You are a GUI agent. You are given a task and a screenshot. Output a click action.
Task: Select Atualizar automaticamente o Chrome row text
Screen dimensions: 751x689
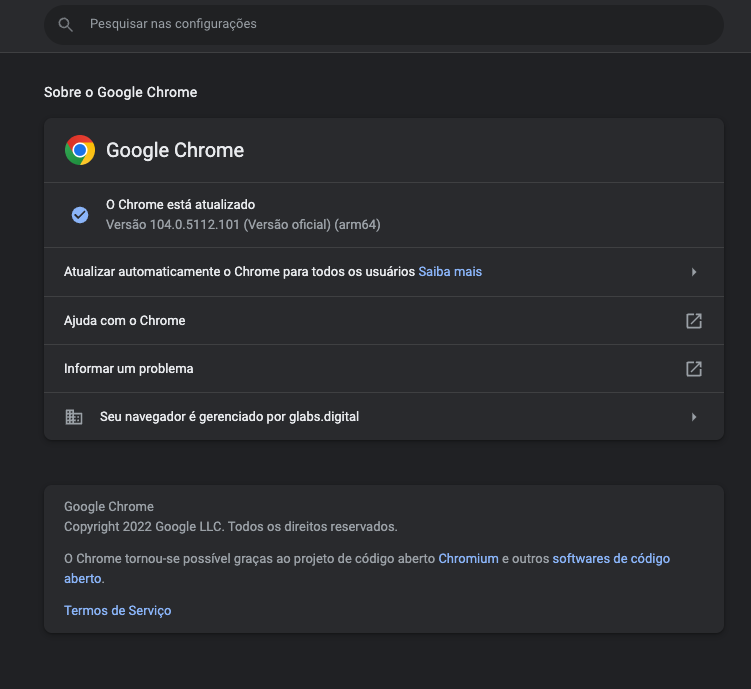[x=239, y=271]
